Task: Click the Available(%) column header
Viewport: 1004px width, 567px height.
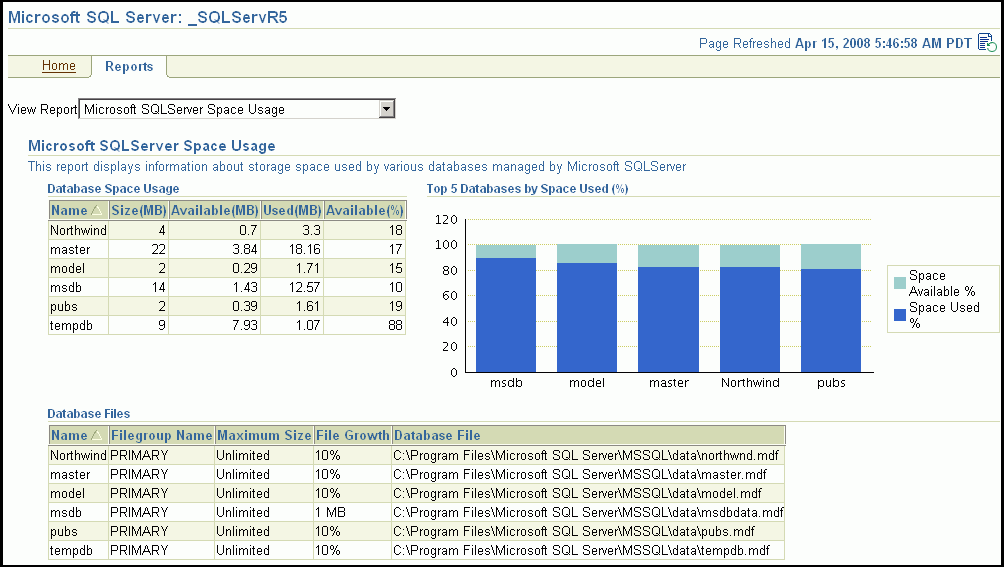Action: coord(364,211)
